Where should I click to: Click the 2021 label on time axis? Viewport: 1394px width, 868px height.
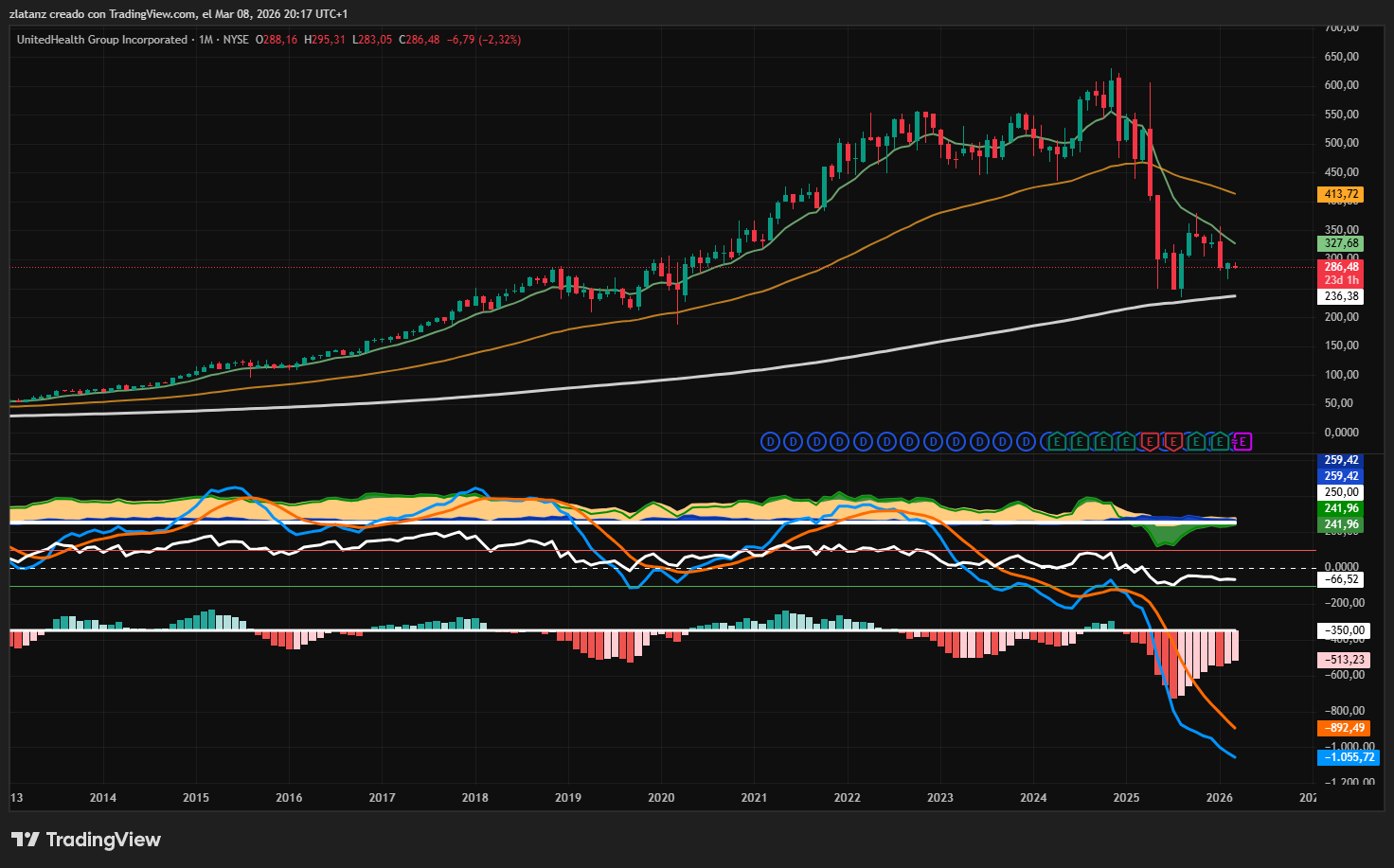[754, 798]
